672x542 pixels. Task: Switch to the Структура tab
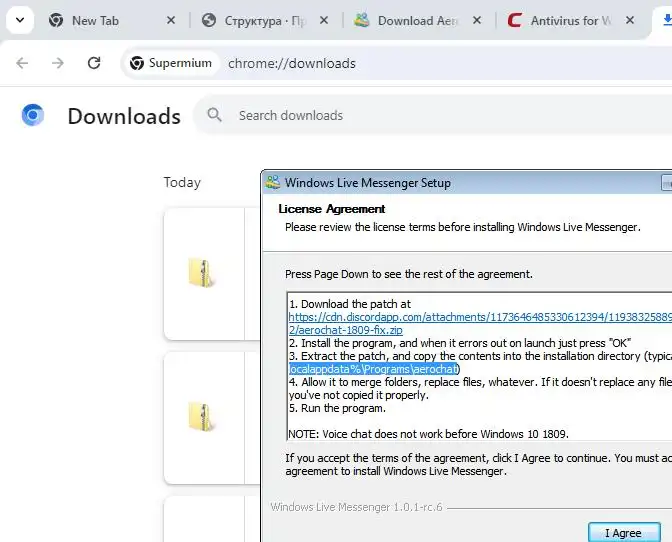tap(266, 20)
